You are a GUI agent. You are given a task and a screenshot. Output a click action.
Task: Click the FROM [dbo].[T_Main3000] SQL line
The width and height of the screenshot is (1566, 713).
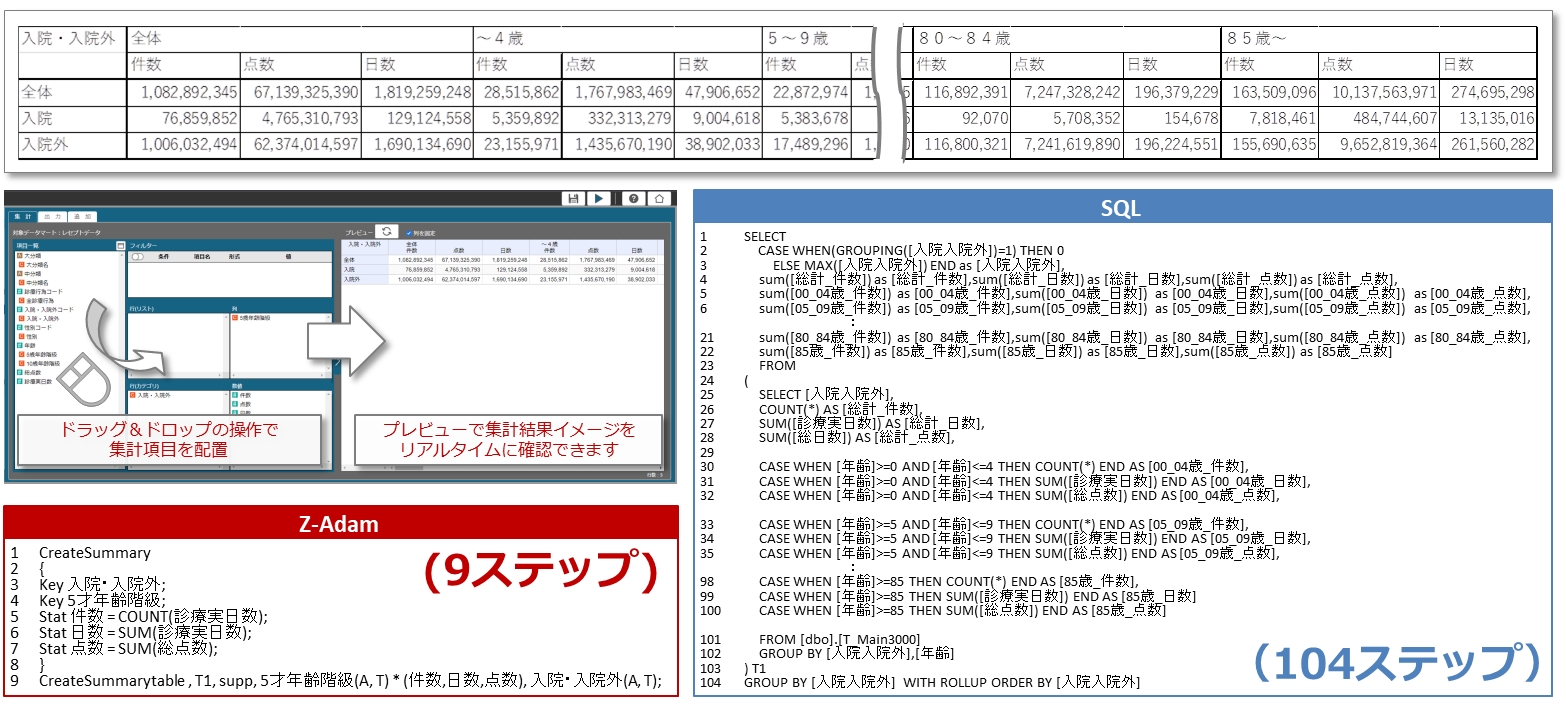[x=839, y=639]
